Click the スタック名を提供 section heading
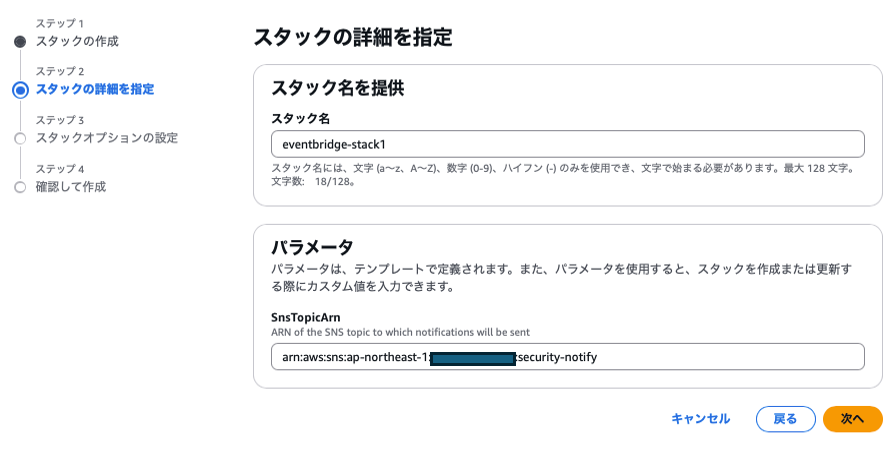Screen dimensions: 896x470 (337, 88)
